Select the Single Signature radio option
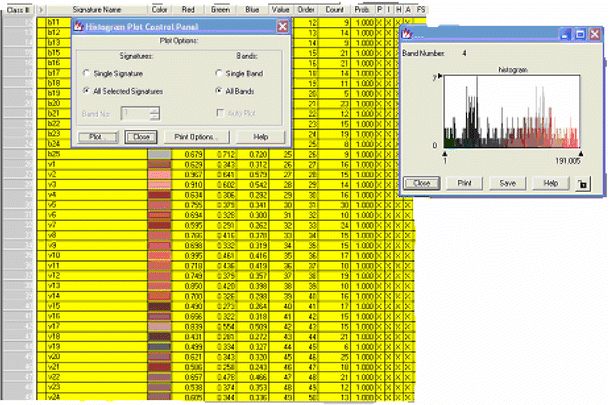Screen dimensions: 609x405 click(x=87, y=74)
